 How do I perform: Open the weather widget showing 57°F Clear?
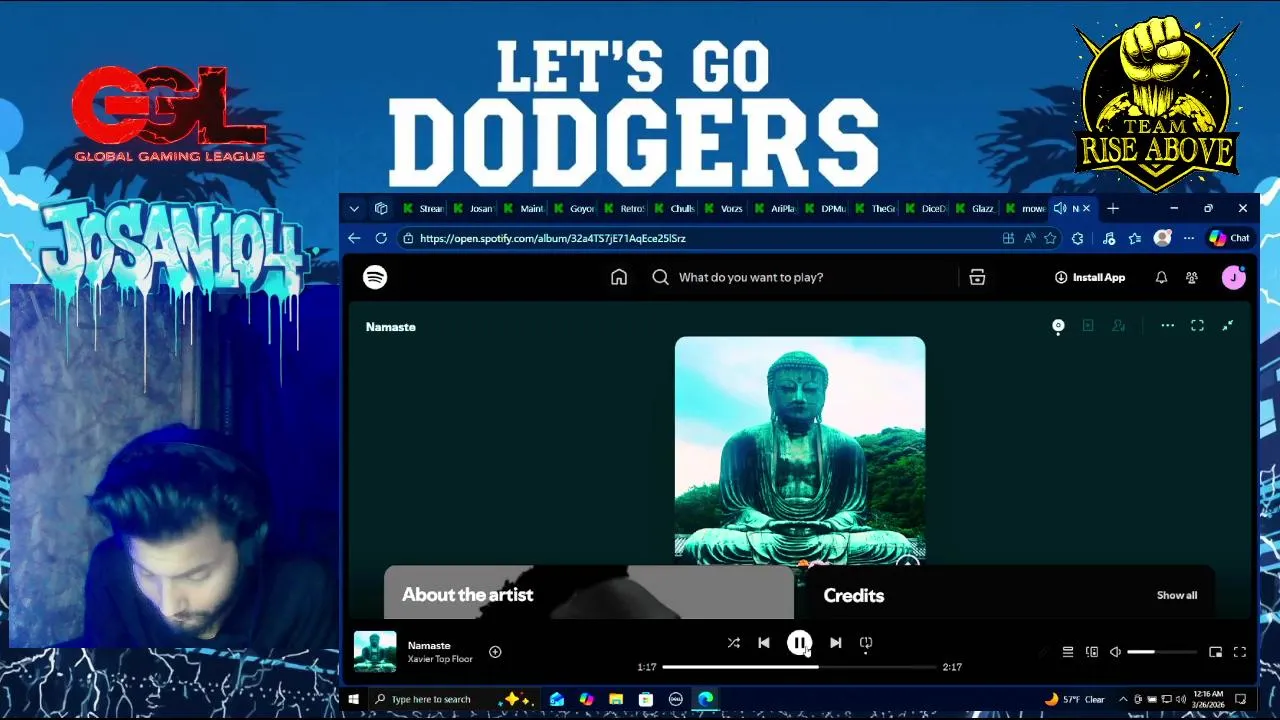coord(1075,699)
